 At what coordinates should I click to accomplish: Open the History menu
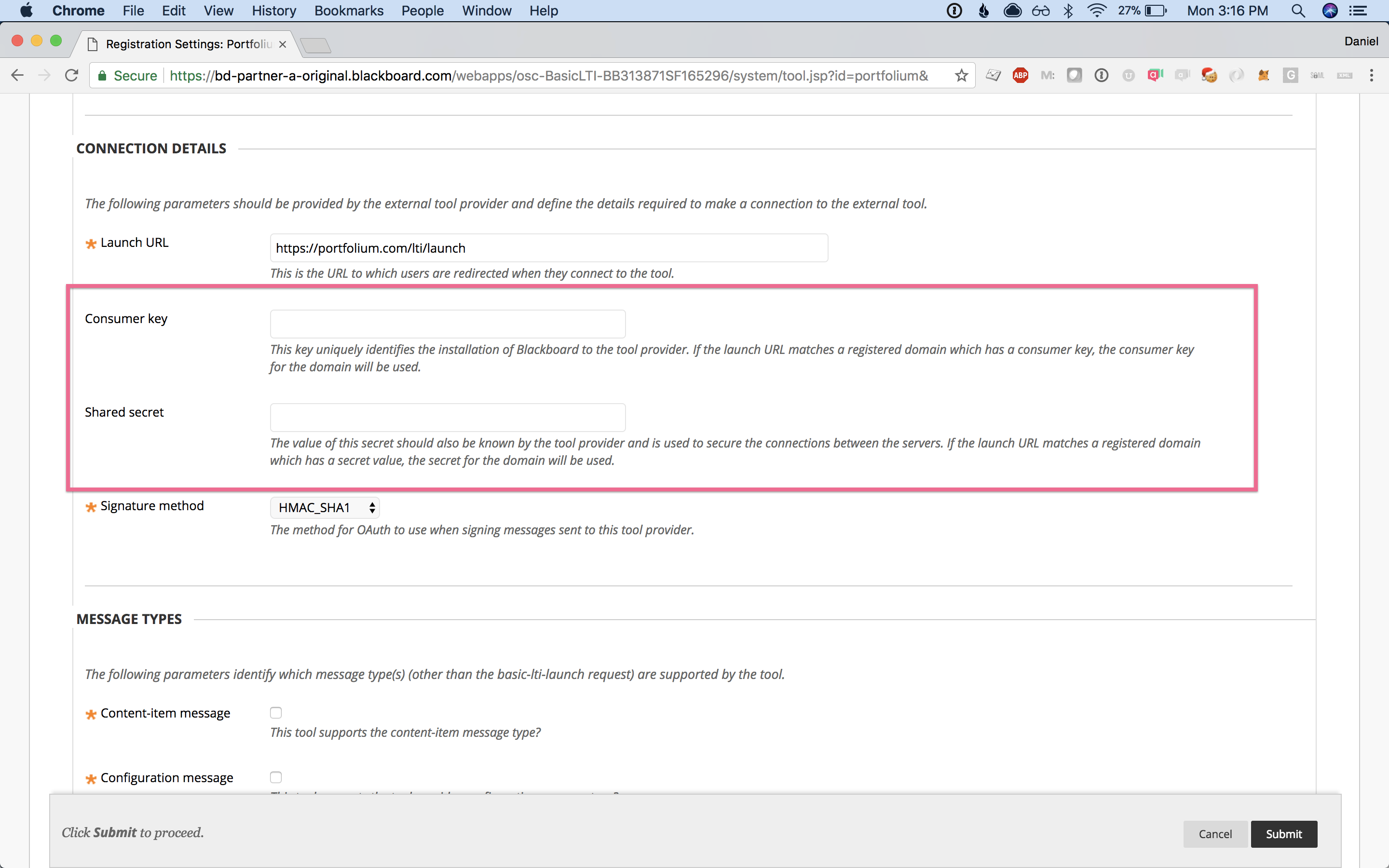(274, 10)
